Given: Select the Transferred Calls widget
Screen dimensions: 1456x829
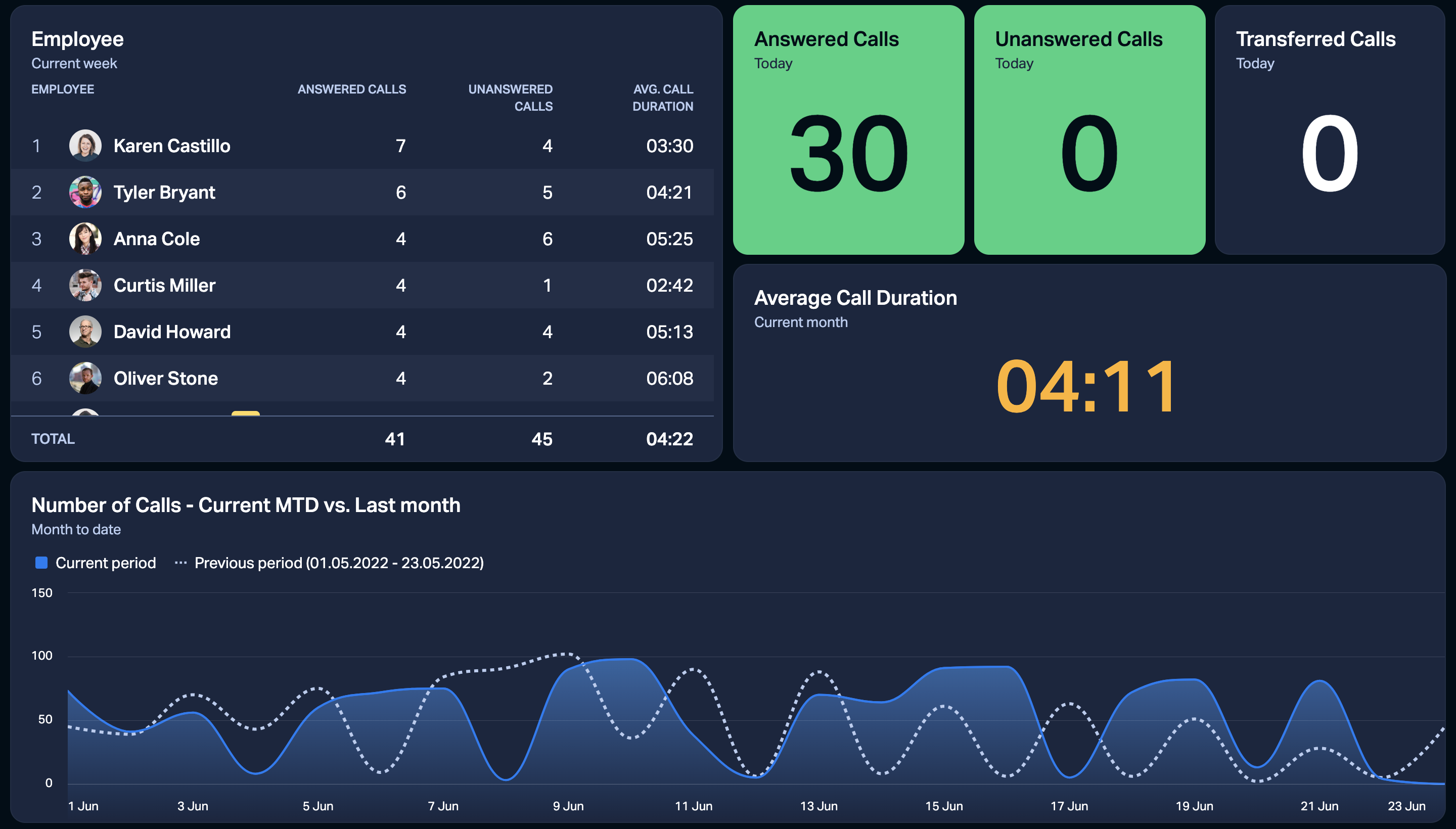Looking at the screenshot, I should click(1330, 130).
